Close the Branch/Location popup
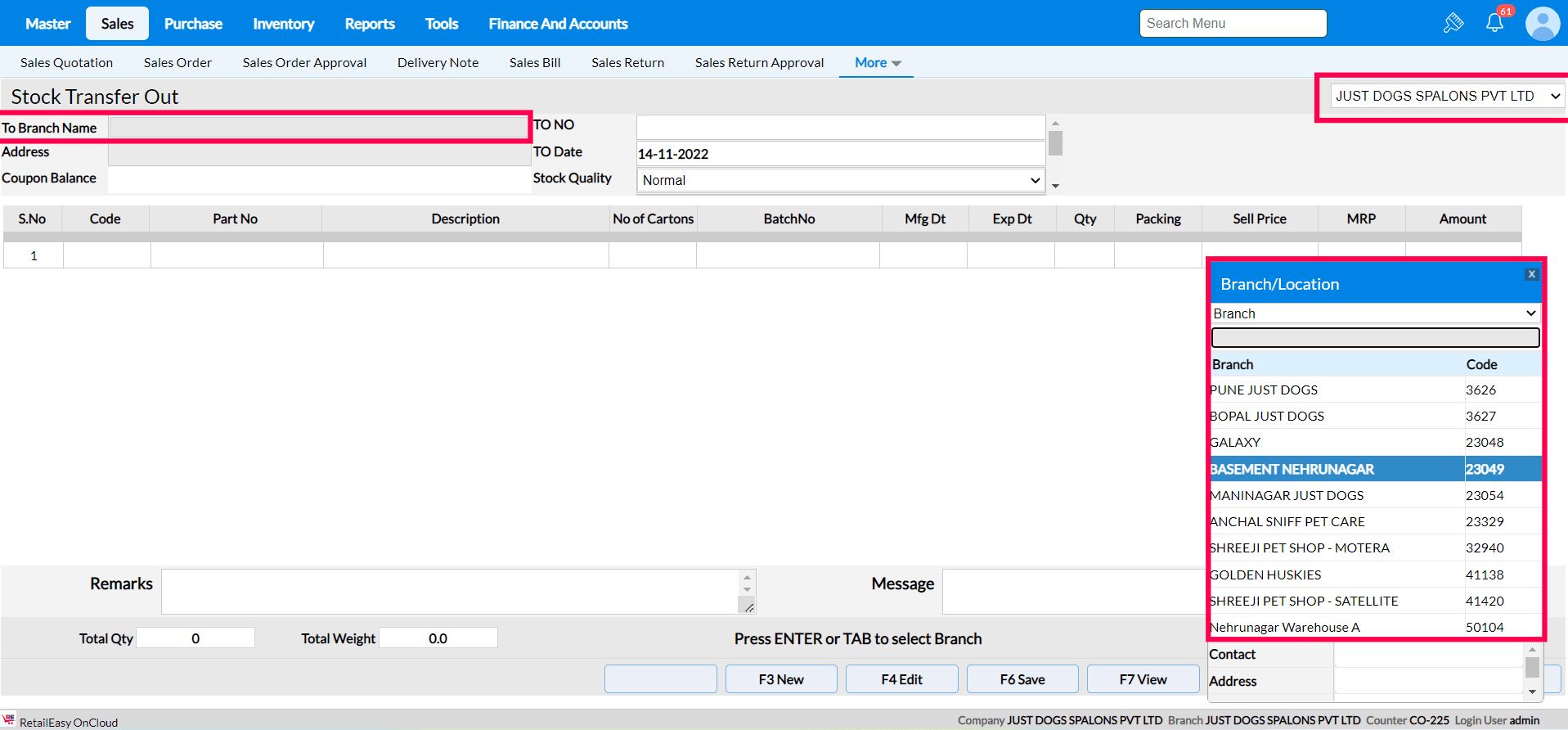Screen dimensions: 1568x730 [x=1531, y=274]
